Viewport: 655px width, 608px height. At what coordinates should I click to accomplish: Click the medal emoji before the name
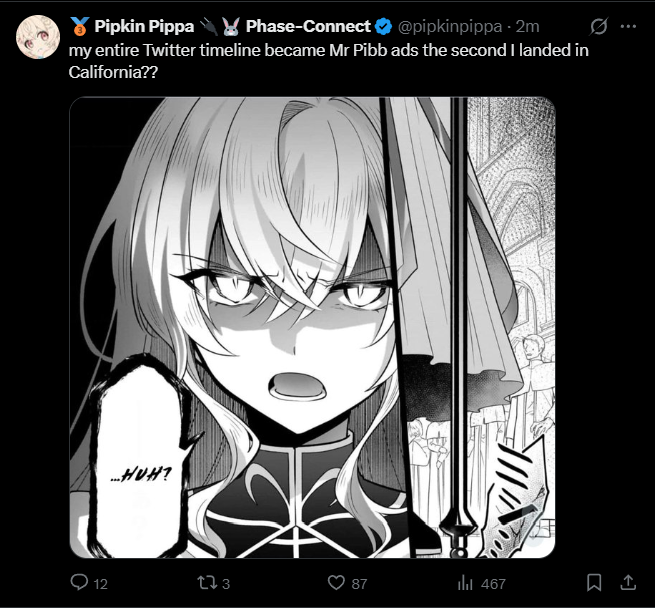pos(79,26)
